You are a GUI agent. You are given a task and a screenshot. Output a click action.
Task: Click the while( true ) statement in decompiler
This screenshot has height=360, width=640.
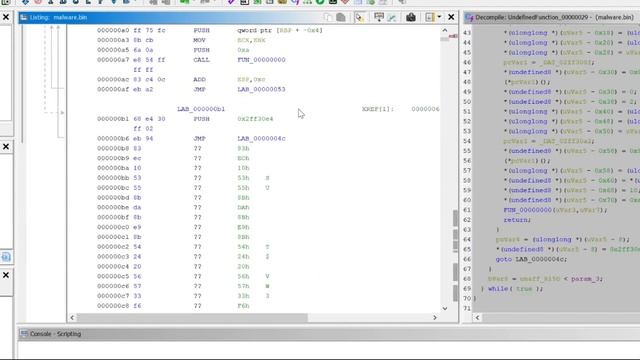515,289
